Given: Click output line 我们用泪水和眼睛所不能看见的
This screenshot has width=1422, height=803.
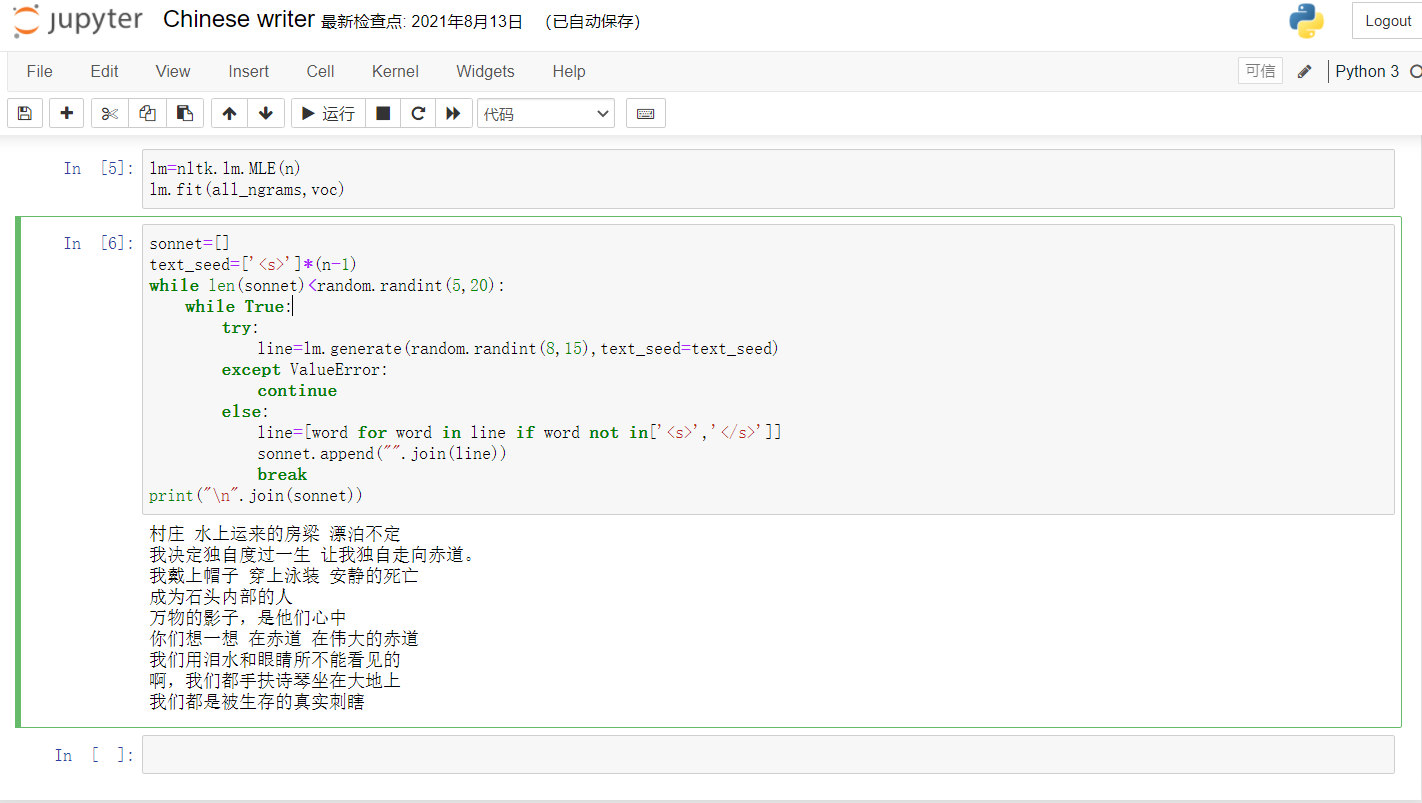Looking at the screenshot, I should (x=275, y=660).
